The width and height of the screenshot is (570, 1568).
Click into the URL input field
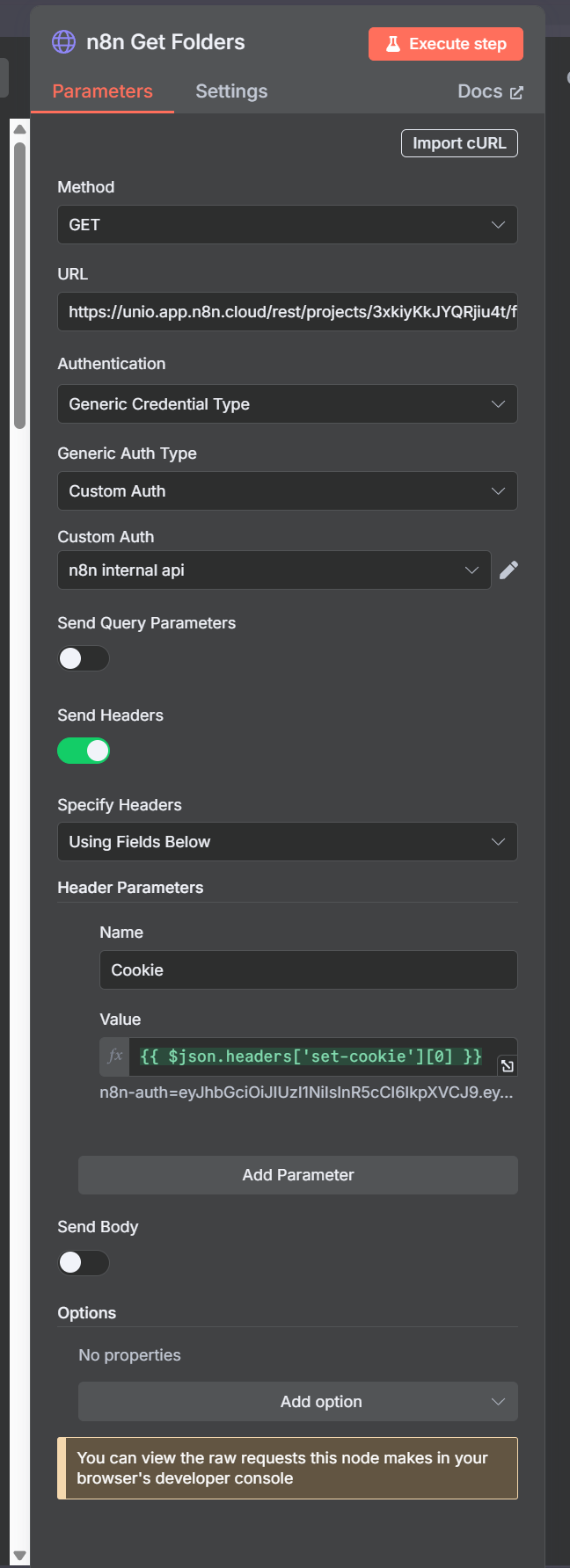[288, 312]
